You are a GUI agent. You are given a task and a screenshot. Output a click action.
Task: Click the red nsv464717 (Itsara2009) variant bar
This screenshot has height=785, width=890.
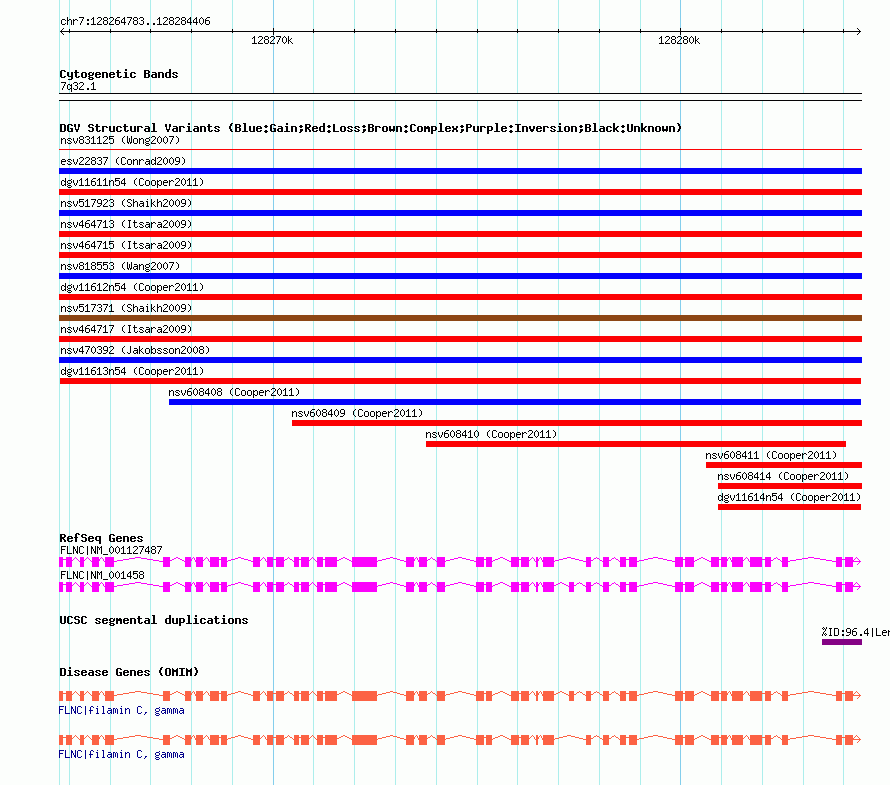coord(460,339)
